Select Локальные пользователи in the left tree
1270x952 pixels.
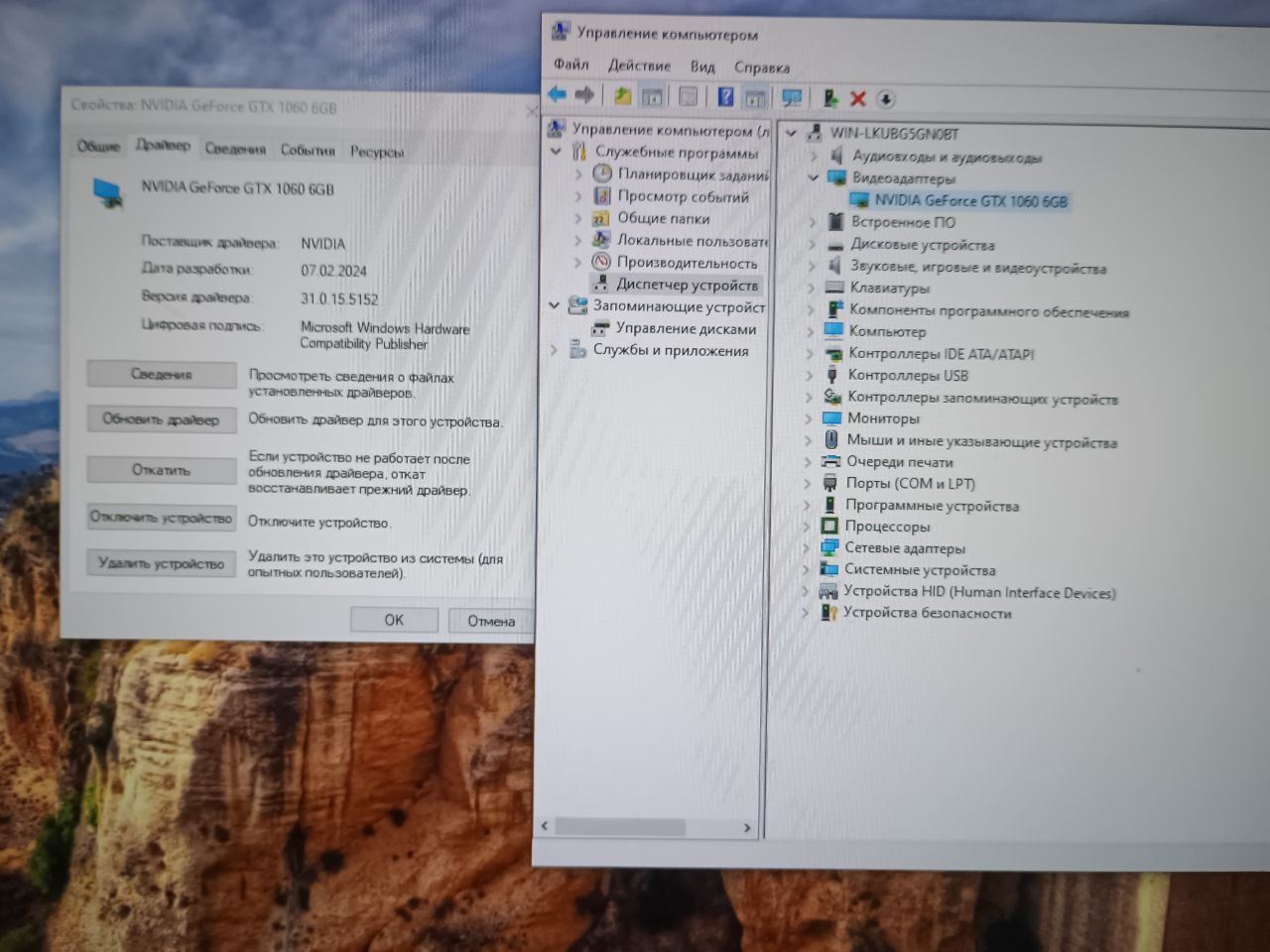click(x=693, y=240)
